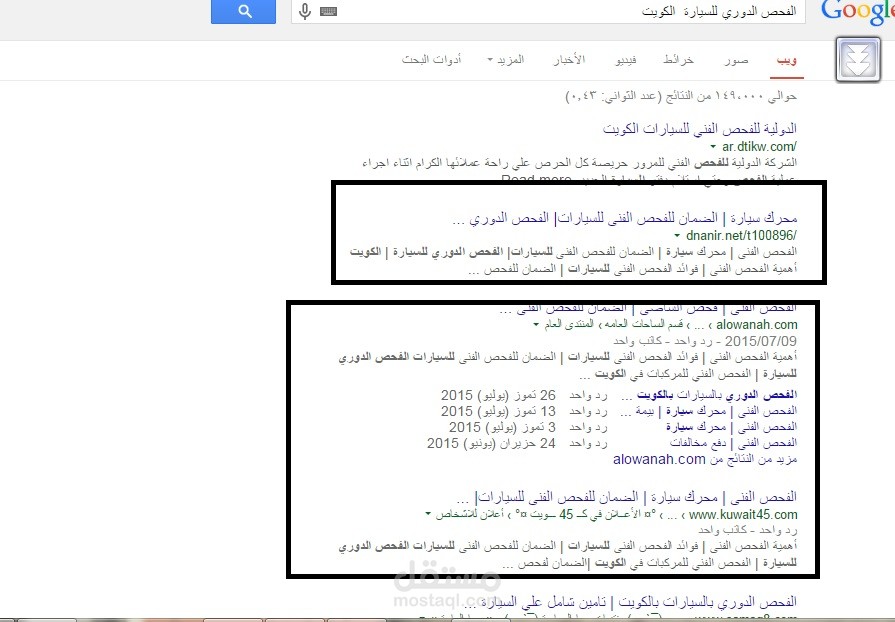The image size is (895, 622).
Task: Switch to the فيديو tab
Action: click(626, 59)
